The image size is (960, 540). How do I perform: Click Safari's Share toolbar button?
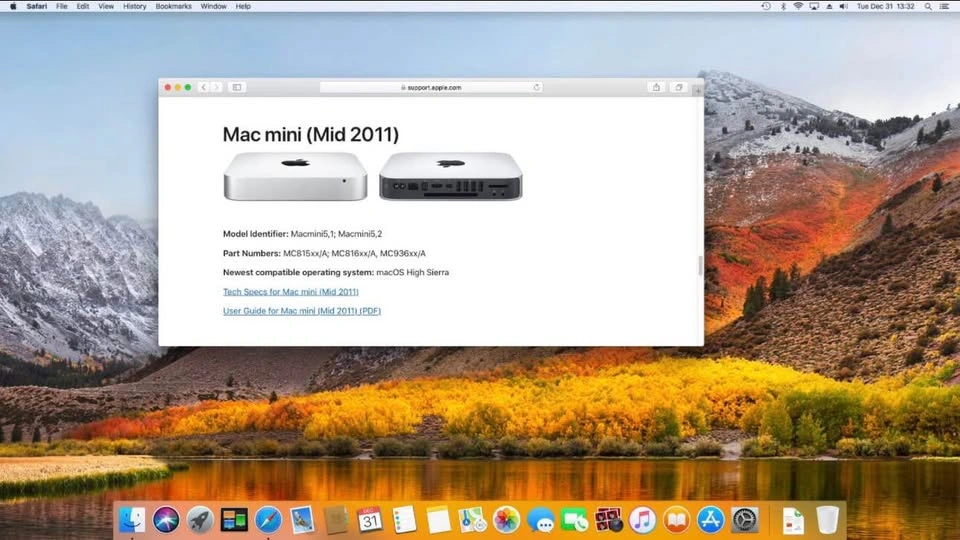click(x=656, y=88)
